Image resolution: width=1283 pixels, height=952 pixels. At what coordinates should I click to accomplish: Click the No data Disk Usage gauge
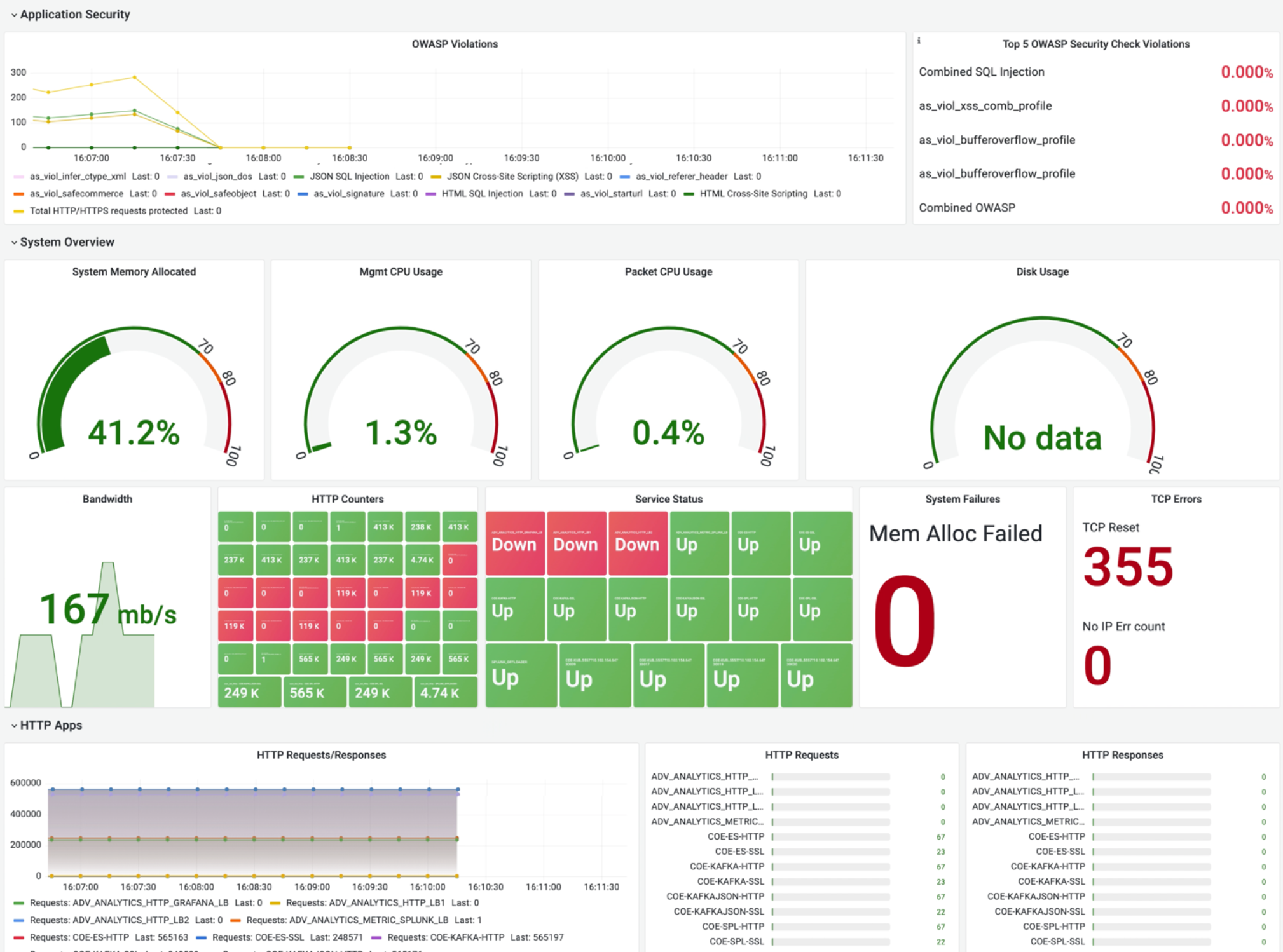tap(1042, 437)
